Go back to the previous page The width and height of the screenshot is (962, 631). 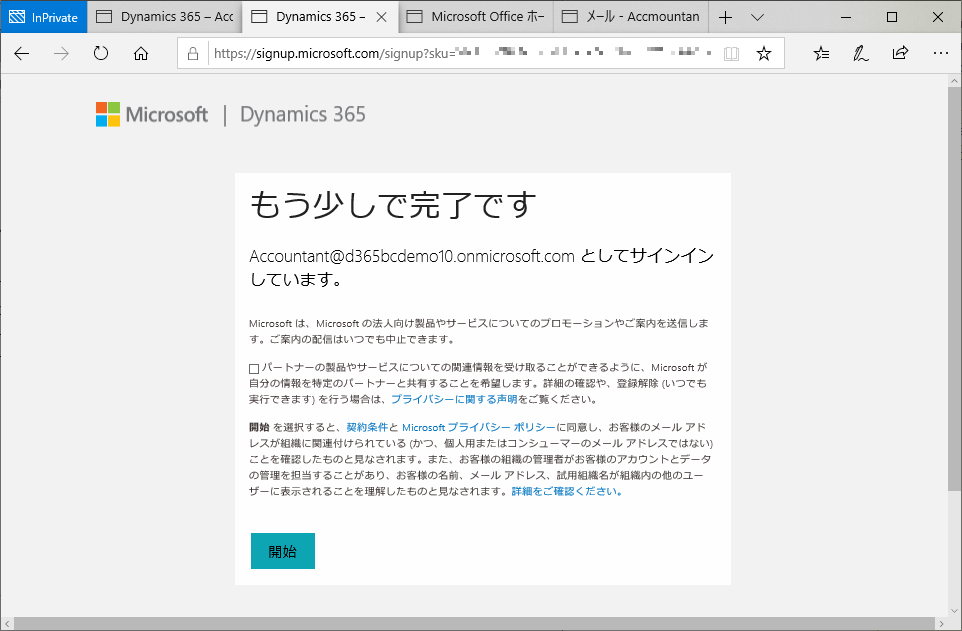click(x=21, y=54)
